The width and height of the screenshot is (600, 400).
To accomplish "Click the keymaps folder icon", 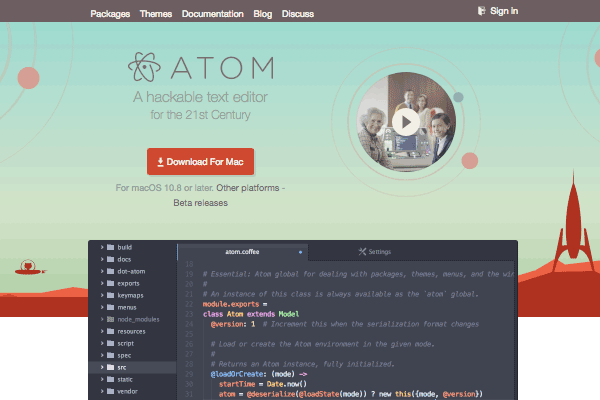I will 111,295.
